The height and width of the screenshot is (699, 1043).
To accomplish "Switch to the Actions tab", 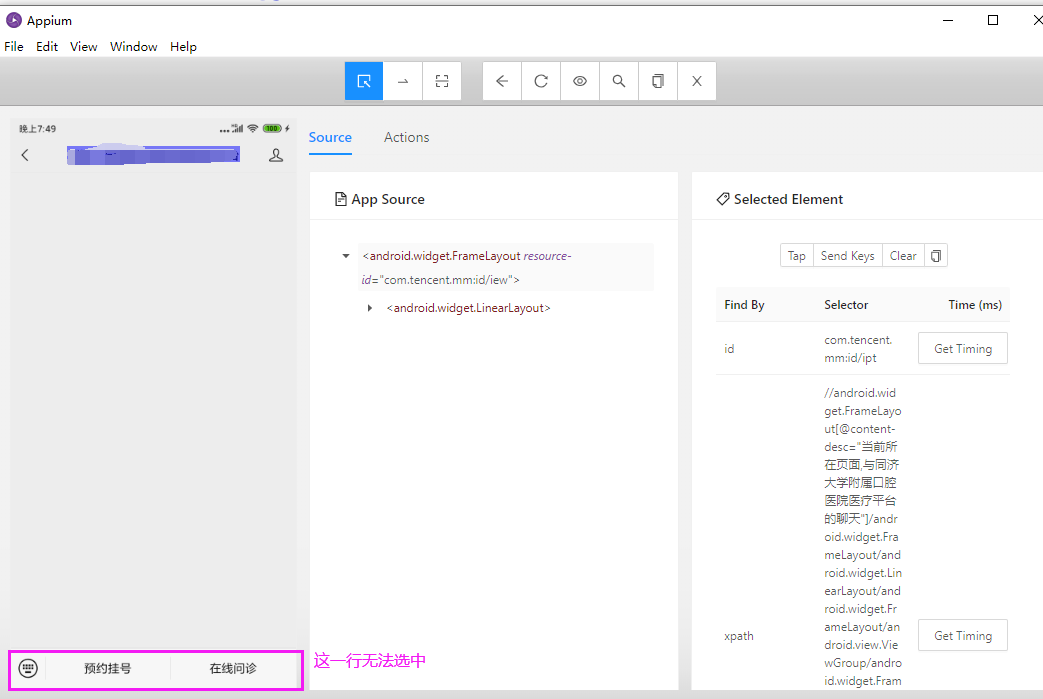I will (406, 138).
